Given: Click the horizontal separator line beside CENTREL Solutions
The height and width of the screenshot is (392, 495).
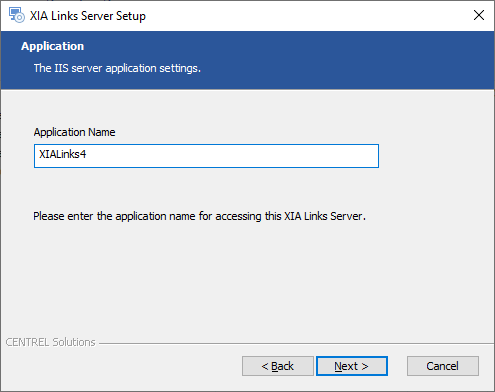Looking at the screenshot, I should click(x=296, y=343).
